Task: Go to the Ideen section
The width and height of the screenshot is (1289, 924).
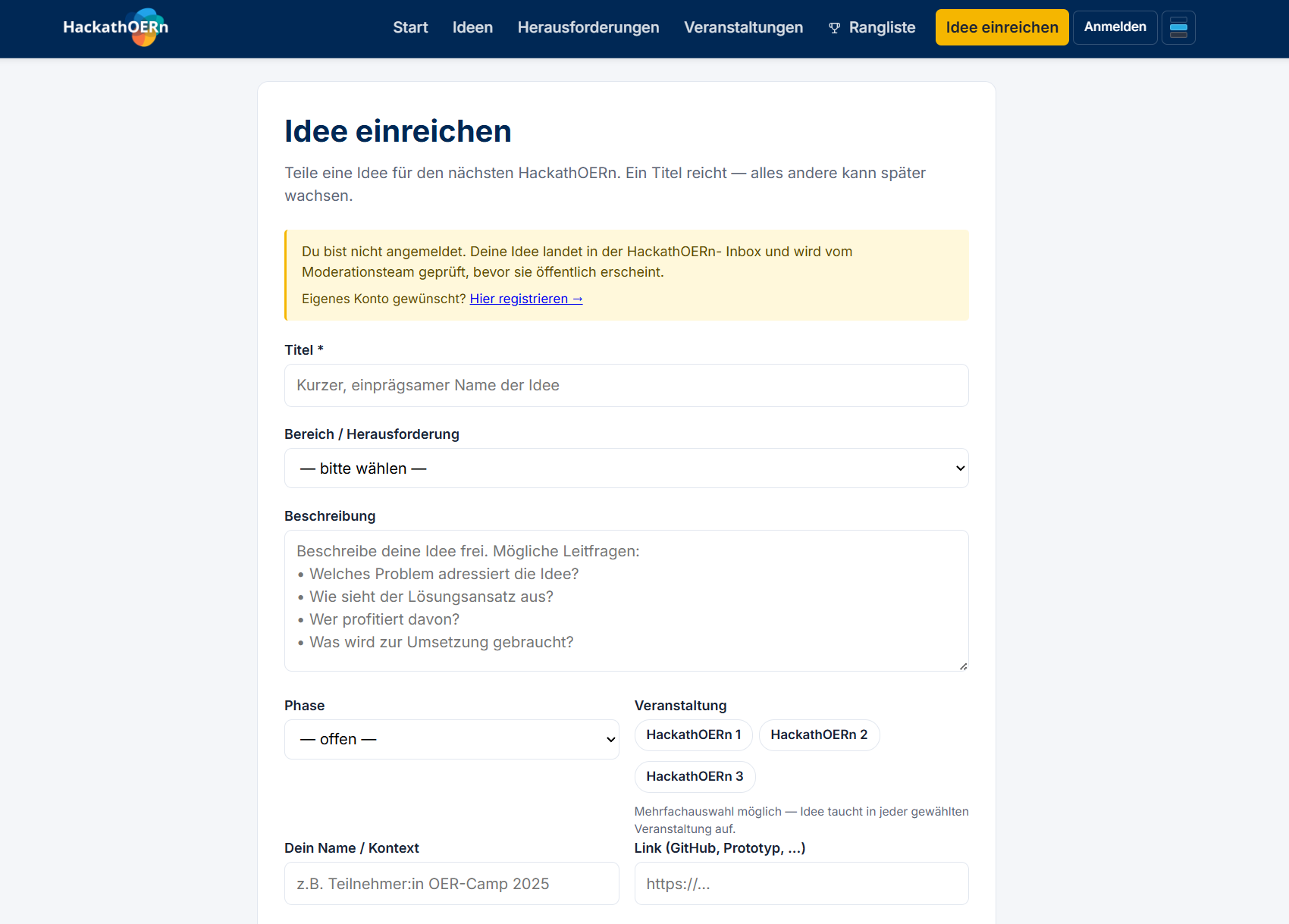Action: [472, 27]
